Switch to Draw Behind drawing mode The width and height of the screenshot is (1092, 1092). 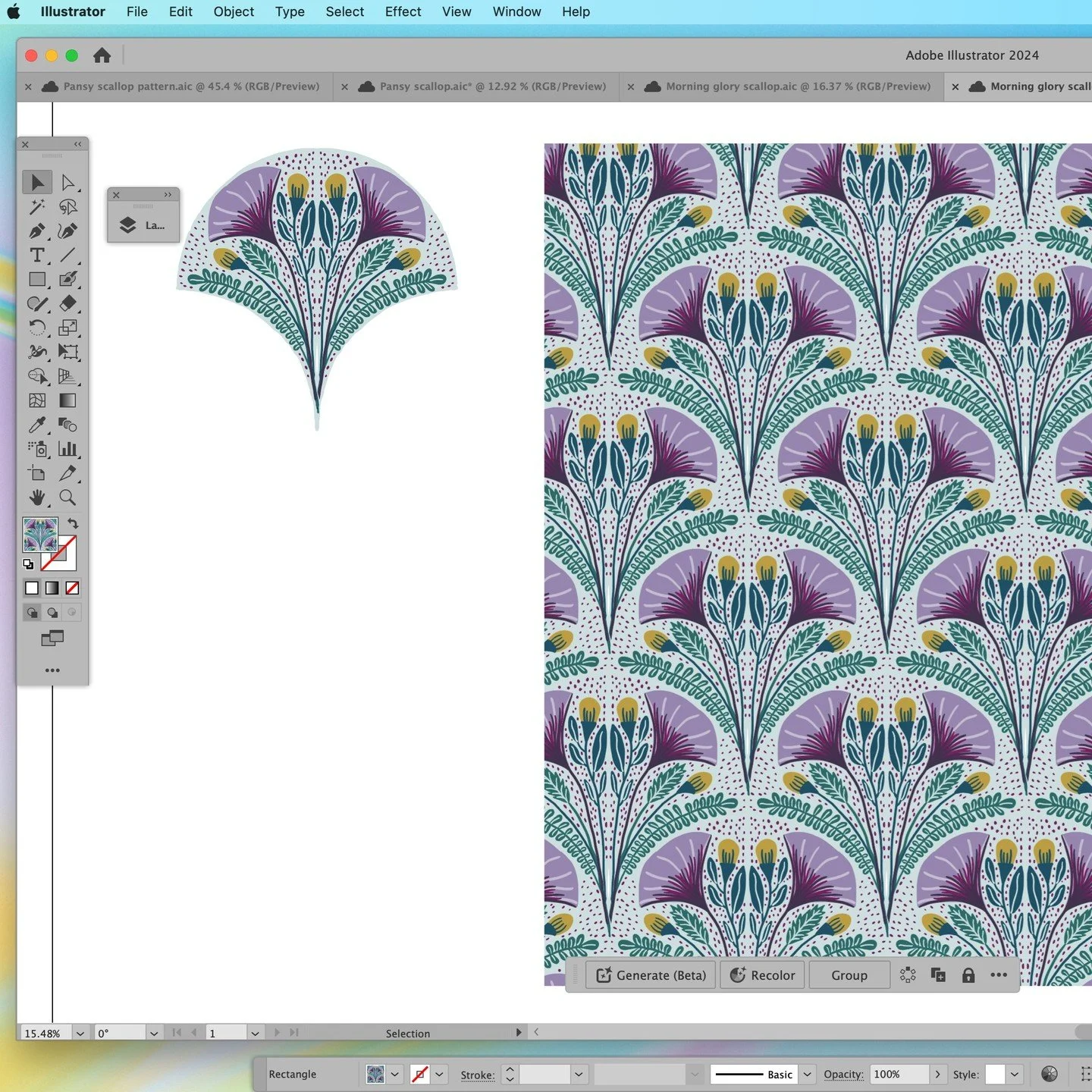52,612
